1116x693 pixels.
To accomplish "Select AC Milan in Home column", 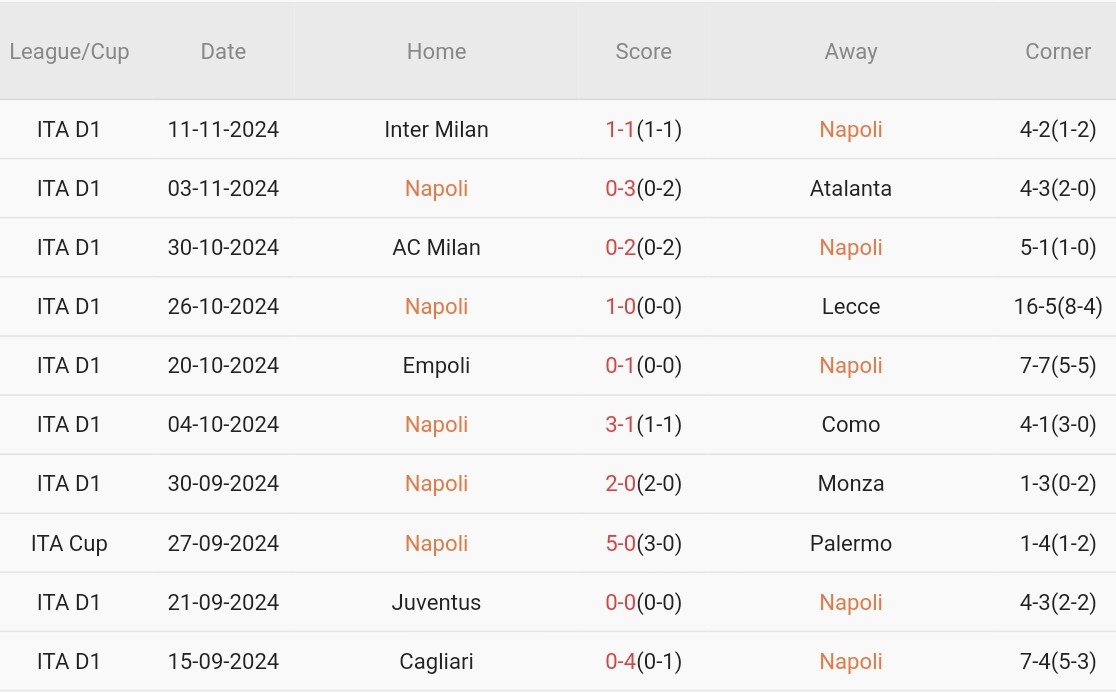I will pyautogui.click(x=436, y=248).
